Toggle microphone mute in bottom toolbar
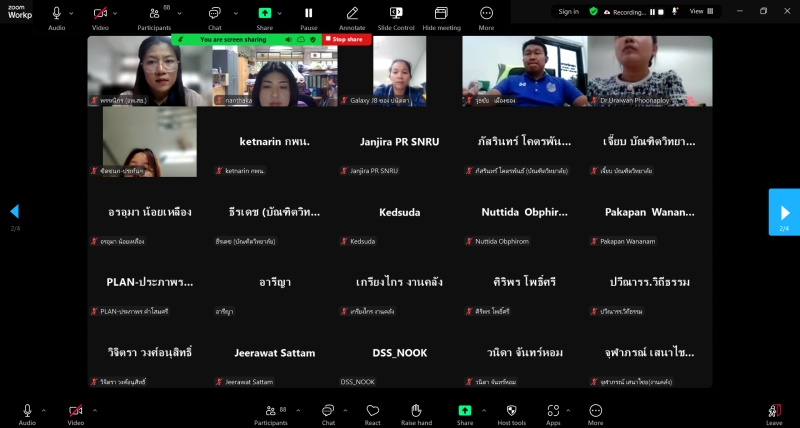Image resolution: width=800 pixels, height=428 pixels. [26, 411]
